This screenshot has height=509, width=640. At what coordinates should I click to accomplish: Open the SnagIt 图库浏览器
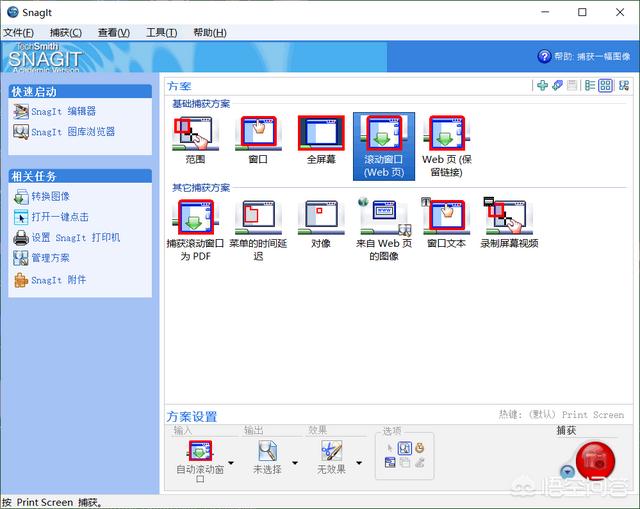pos(73,132)
